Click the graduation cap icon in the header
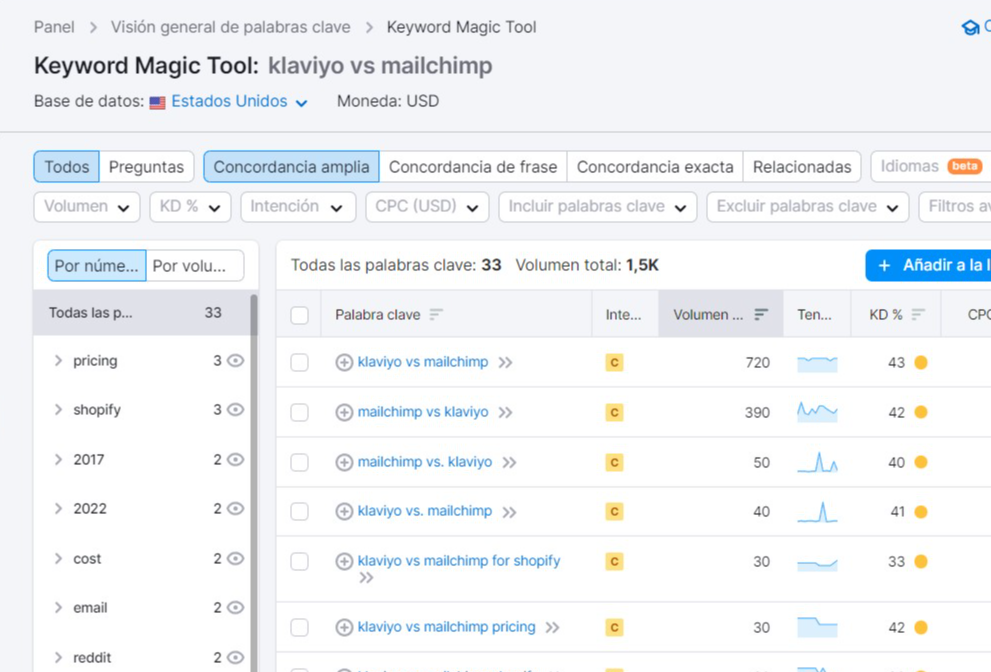 pos(970,27)
